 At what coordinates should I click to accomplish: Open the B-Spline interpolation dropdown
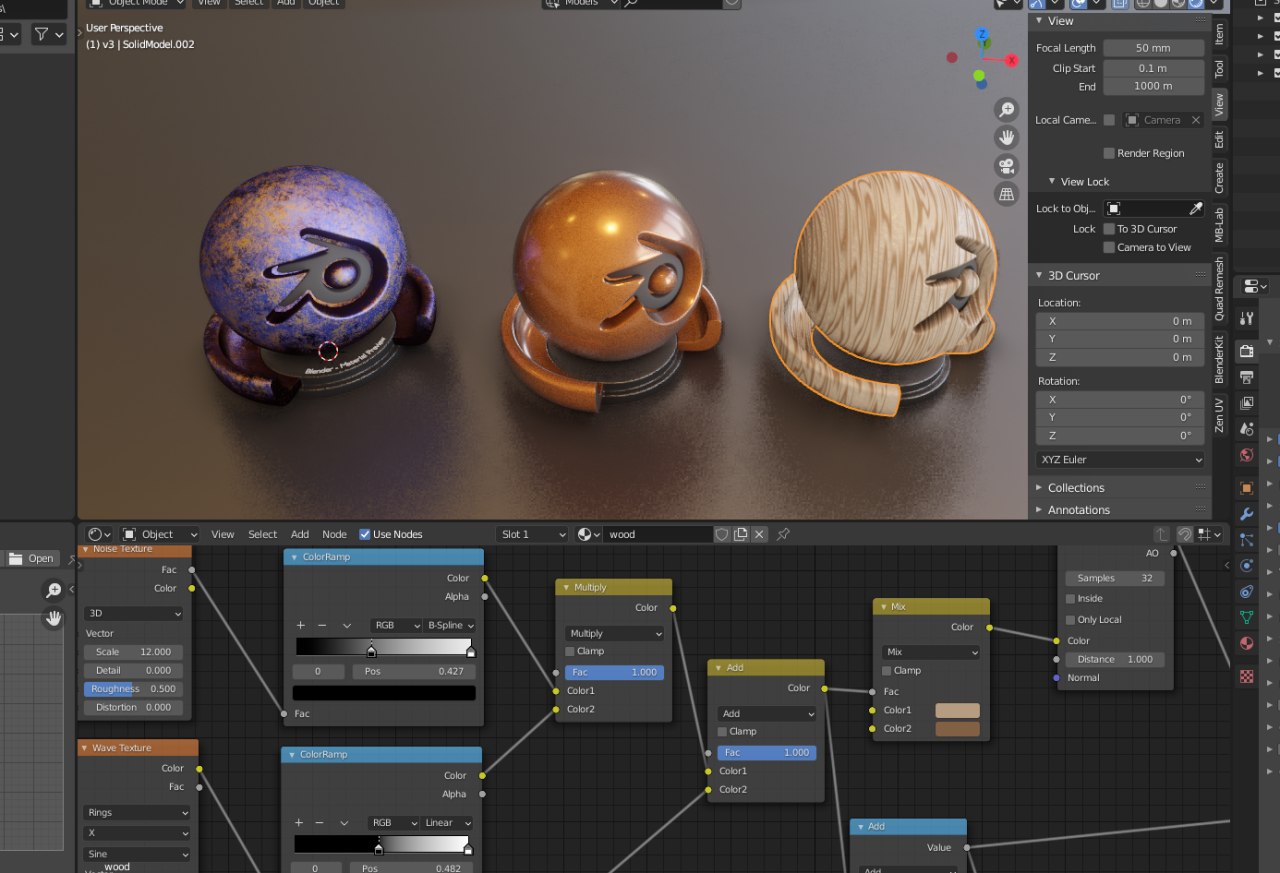pos(449,625)
